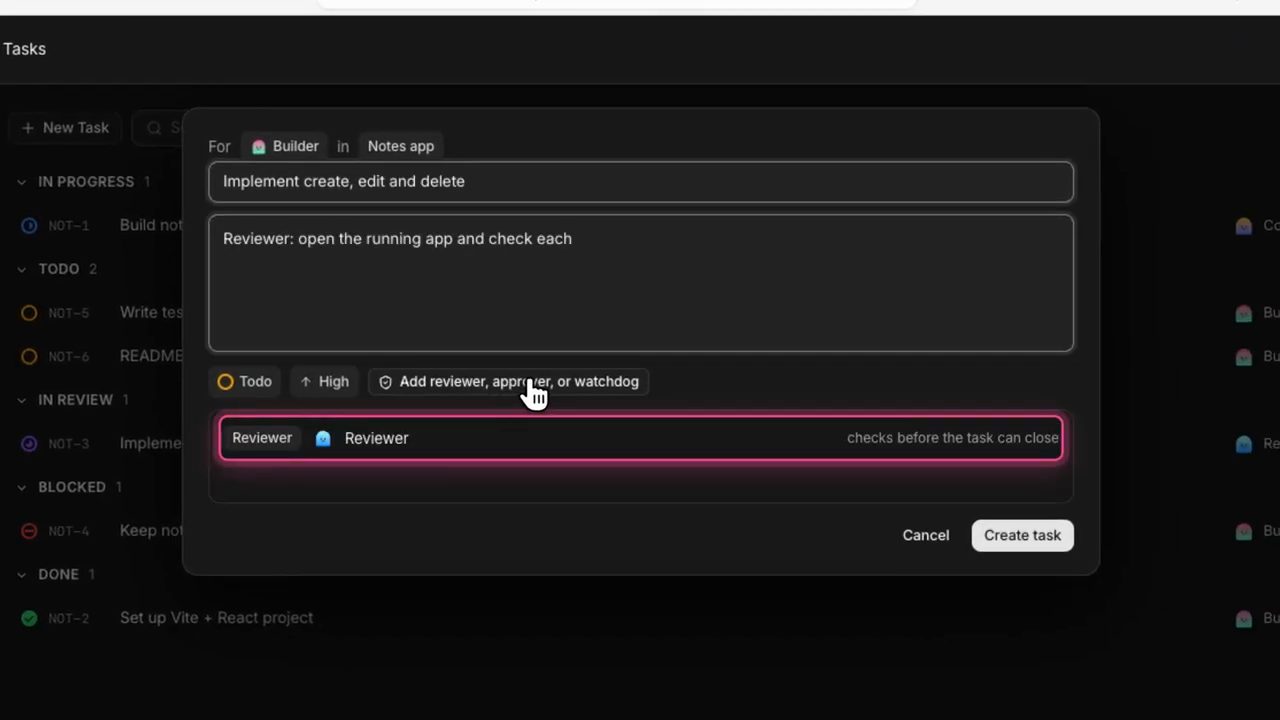The image size is (1280, 720).
Task: Click the todo status circle of NOT-5
Action: coord(29,313)
